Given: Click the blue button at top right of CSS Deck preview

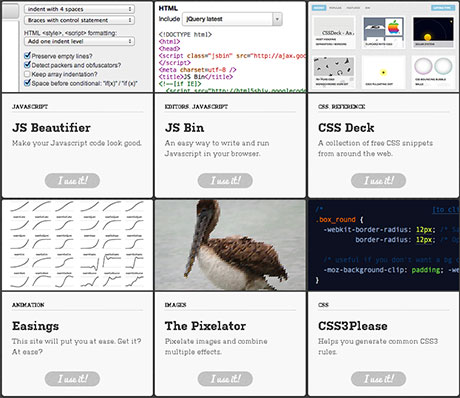Looking at the screenshot, I should pos(443,8).
